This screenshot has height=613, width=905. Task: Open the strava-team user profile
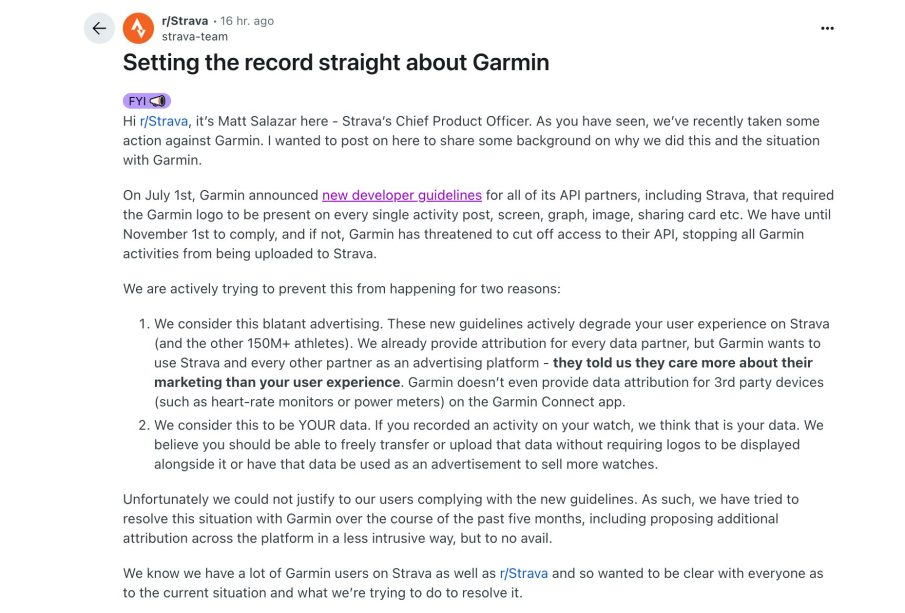(x=194, y=37)
